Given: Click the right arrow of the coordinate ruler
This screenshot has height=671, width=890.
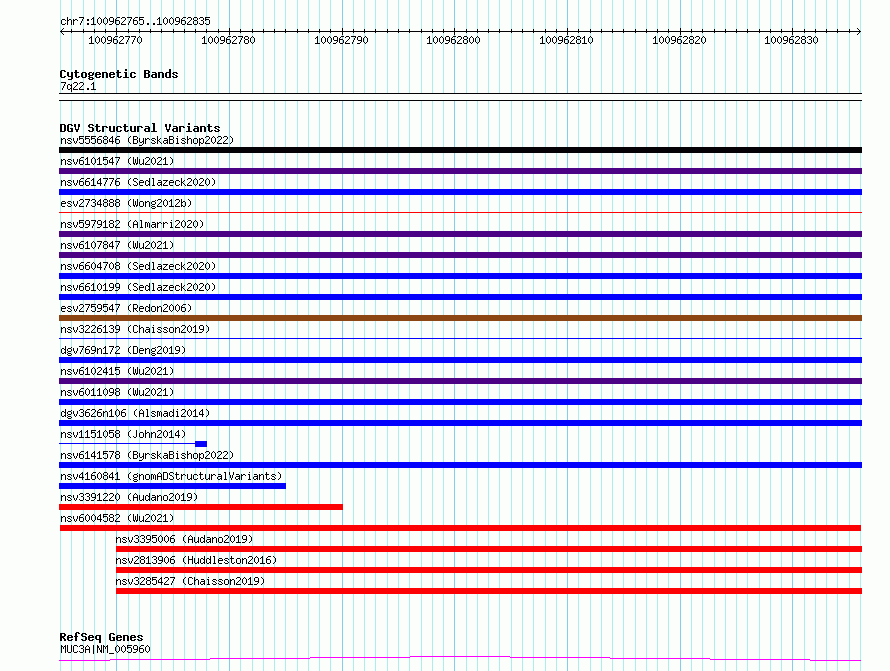Looking at the screenshot, I should tap(858, 32).
